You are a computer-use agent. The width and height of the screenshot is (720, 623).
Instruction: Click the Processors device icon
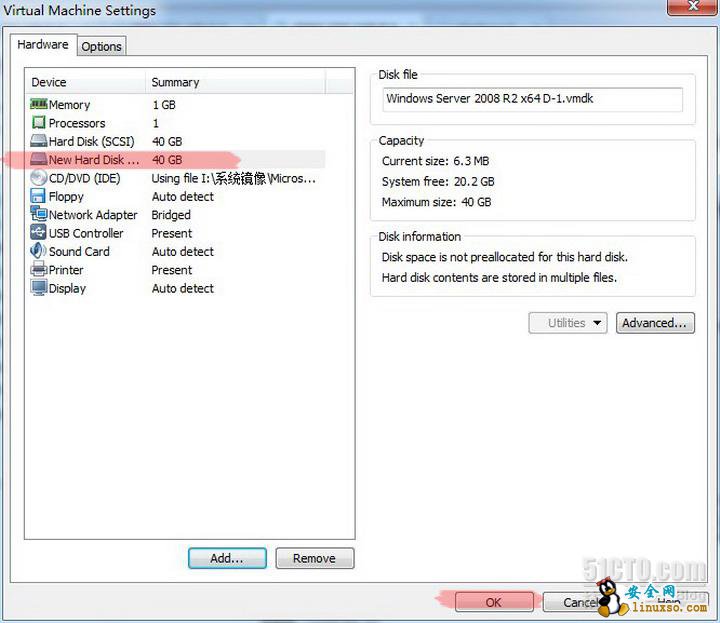pyautogui.click(x=39, y=123)
